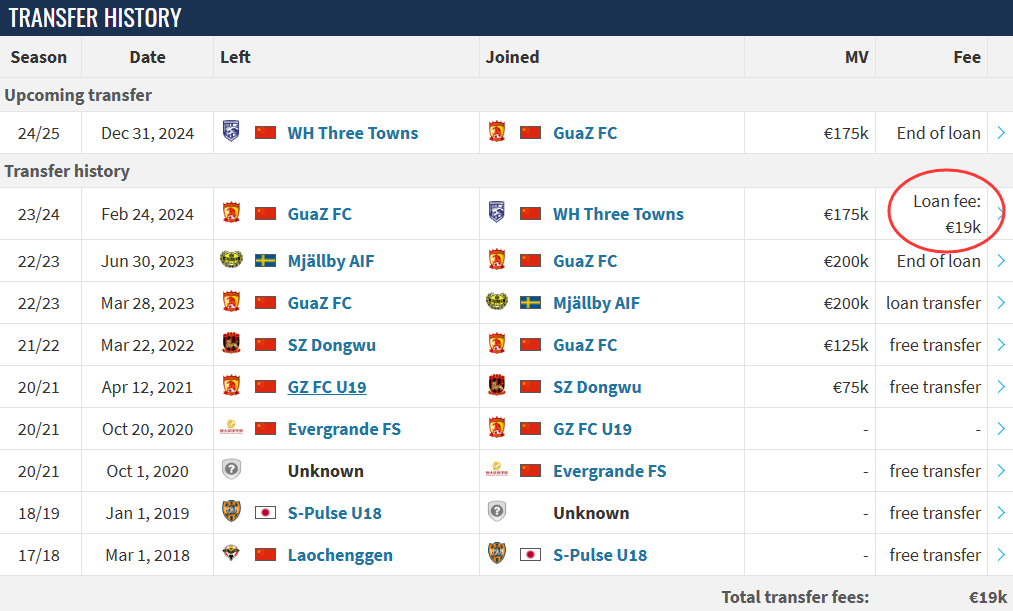This screenshot has width=1013, height=611.
Task: Click Sweden flag beside Mjällby AIF joined on Mar 28, 2023
Action: point(530,302)
